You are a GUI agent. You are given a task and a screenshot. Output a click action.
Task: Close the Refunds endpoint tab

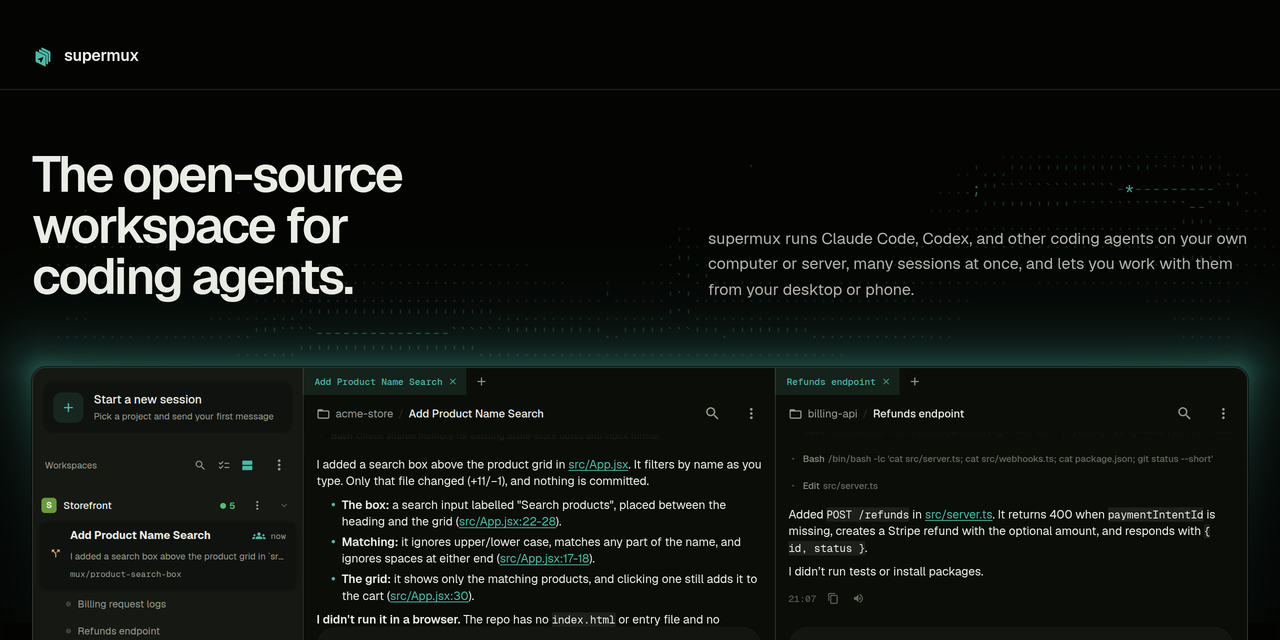885,382
